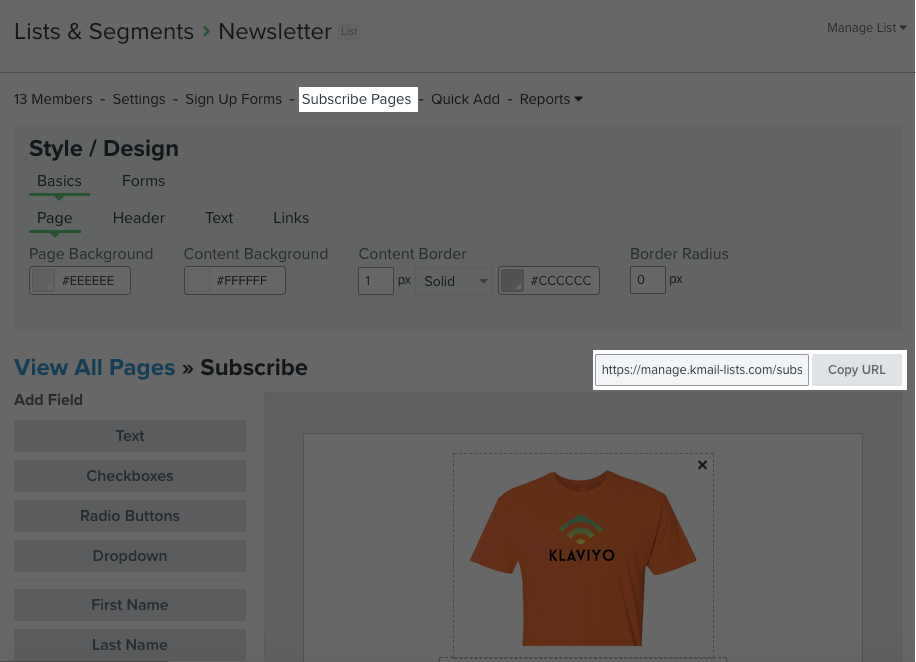
Task: Click the Copy URL button
Action: pyautogui.click(x=856, y=370)
